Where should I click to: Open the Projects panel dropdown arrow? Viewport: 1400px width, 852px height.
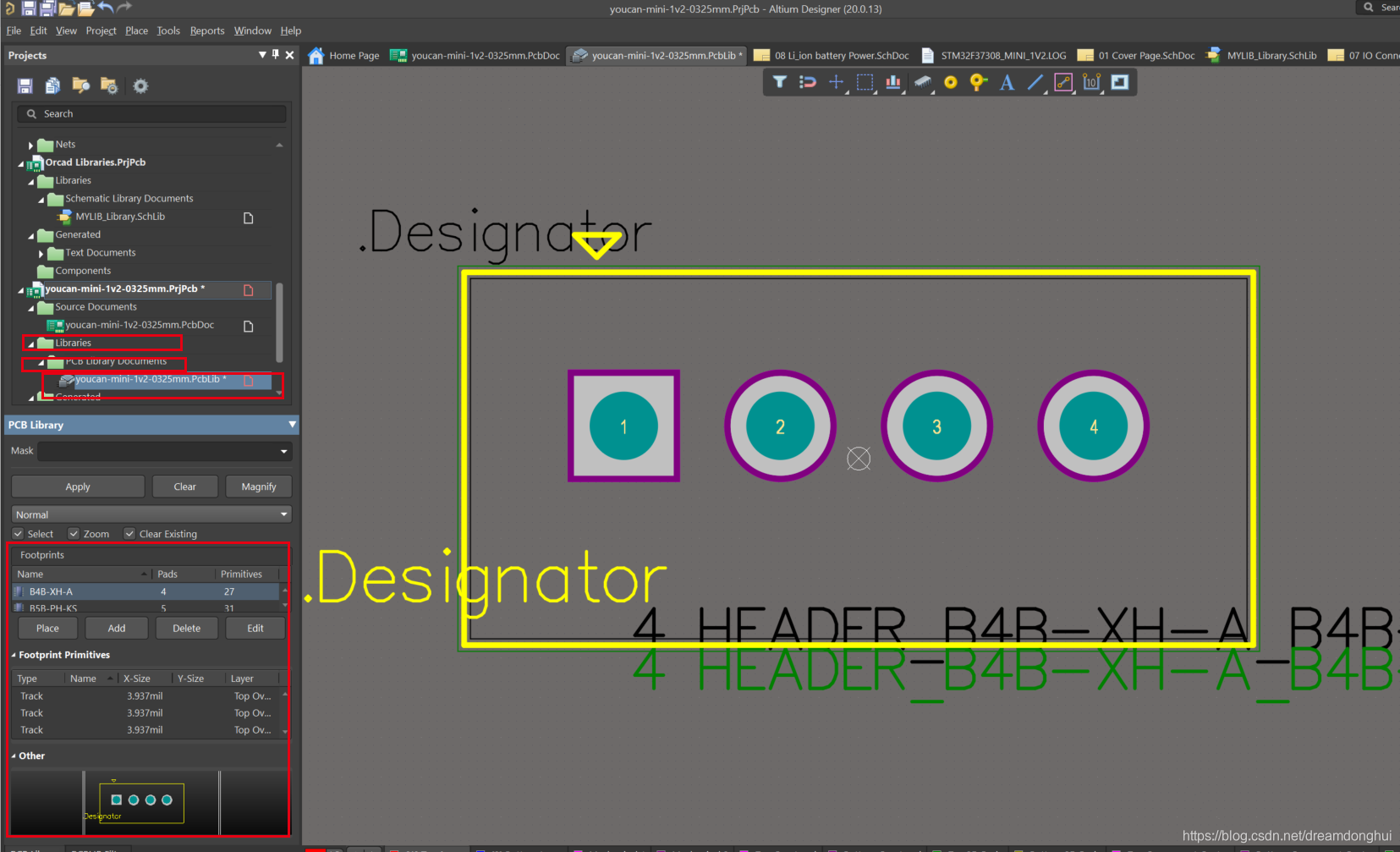(x=262, y=55)
